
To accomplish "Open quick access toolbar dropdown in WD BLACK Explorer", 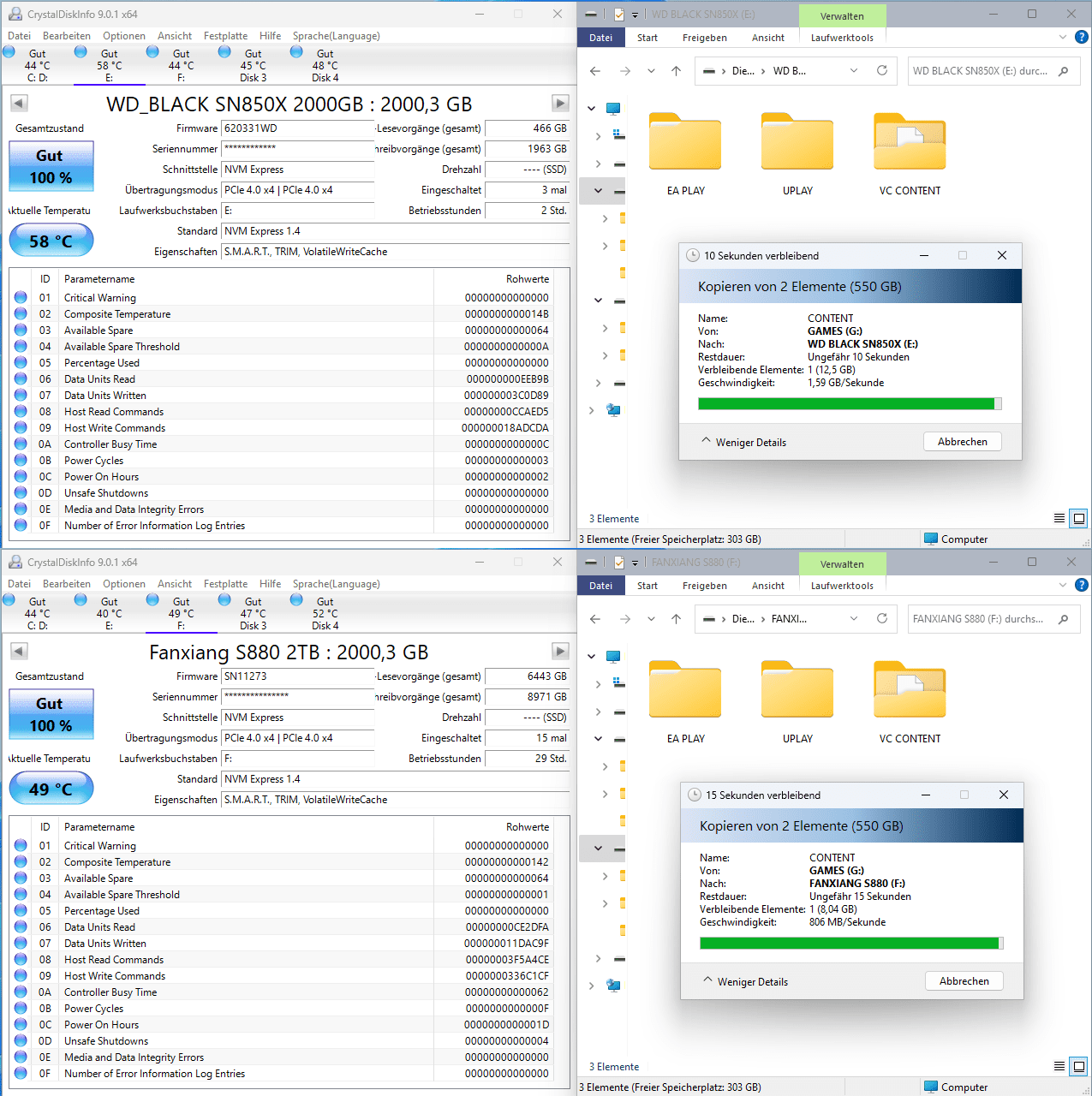I will click(635, 15).
